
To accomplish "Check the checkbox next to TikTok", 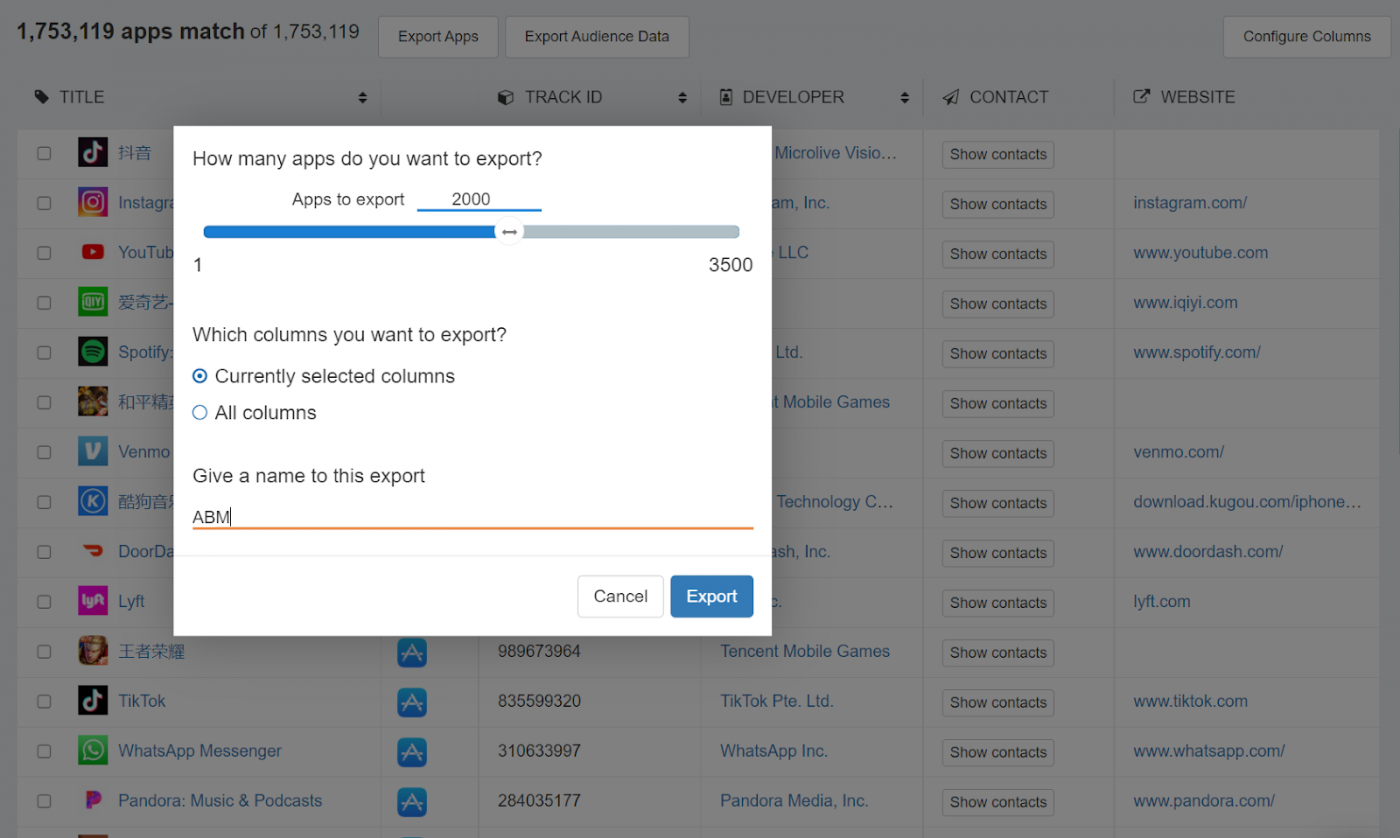I will 43,701.
